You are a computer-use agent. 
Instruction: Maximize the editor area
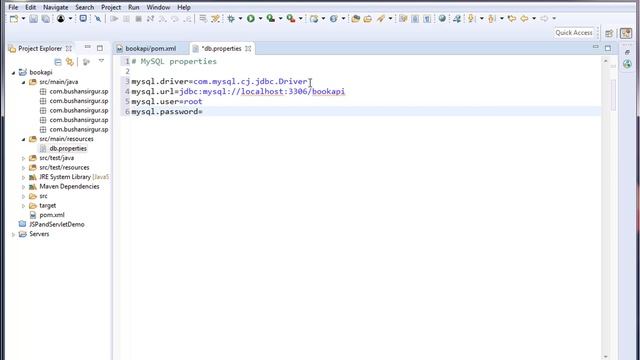[608, 48]
